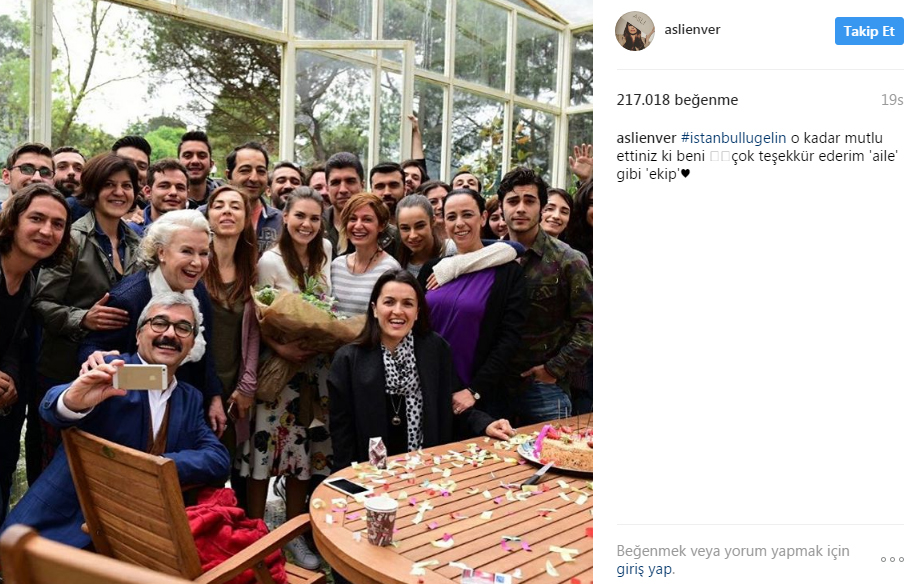
Task: Open the #istanbullugelin hashtag link
Action: [733, 138]
